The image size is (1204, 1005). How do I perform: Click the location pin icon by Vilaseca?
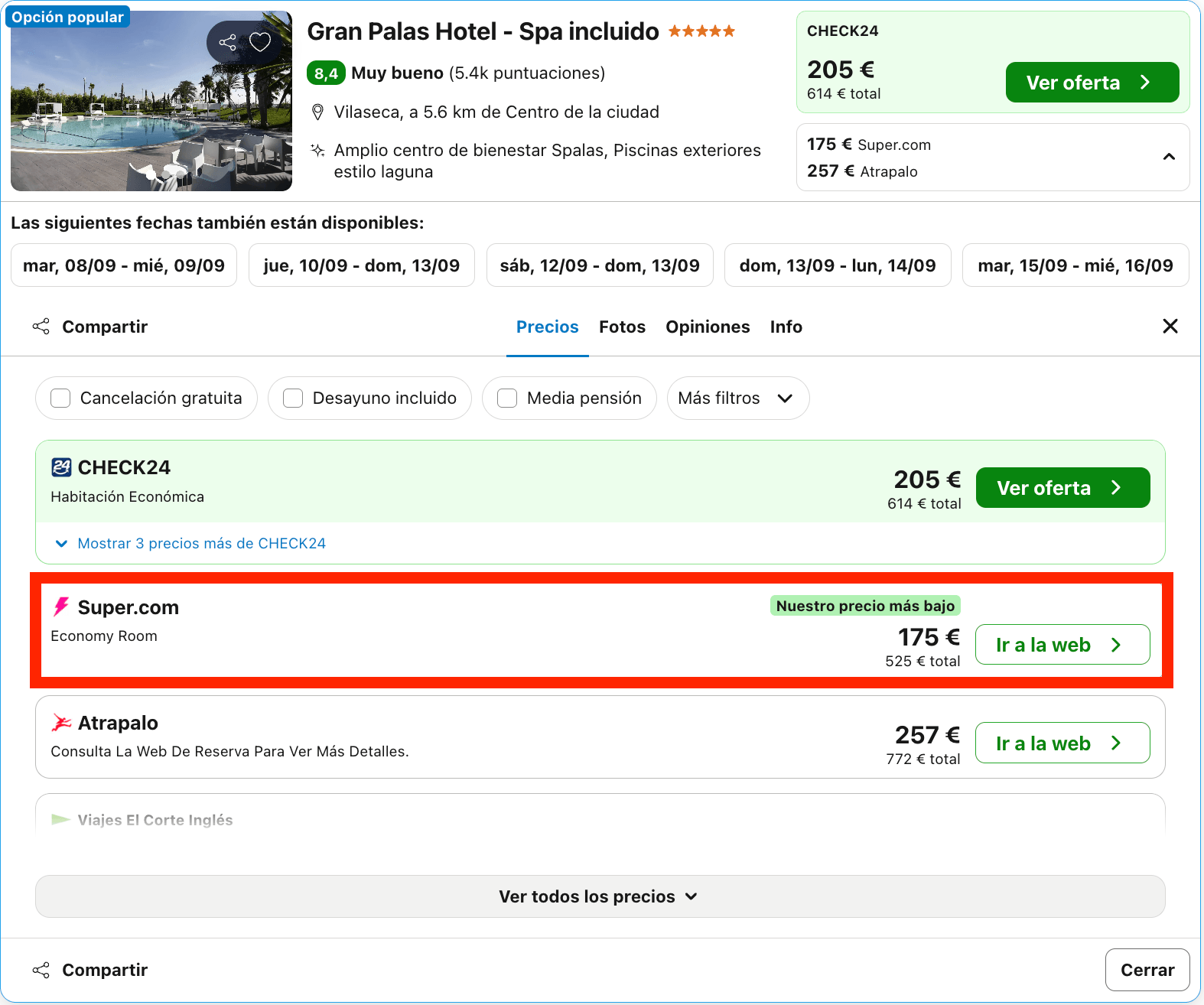click(317, 112)
